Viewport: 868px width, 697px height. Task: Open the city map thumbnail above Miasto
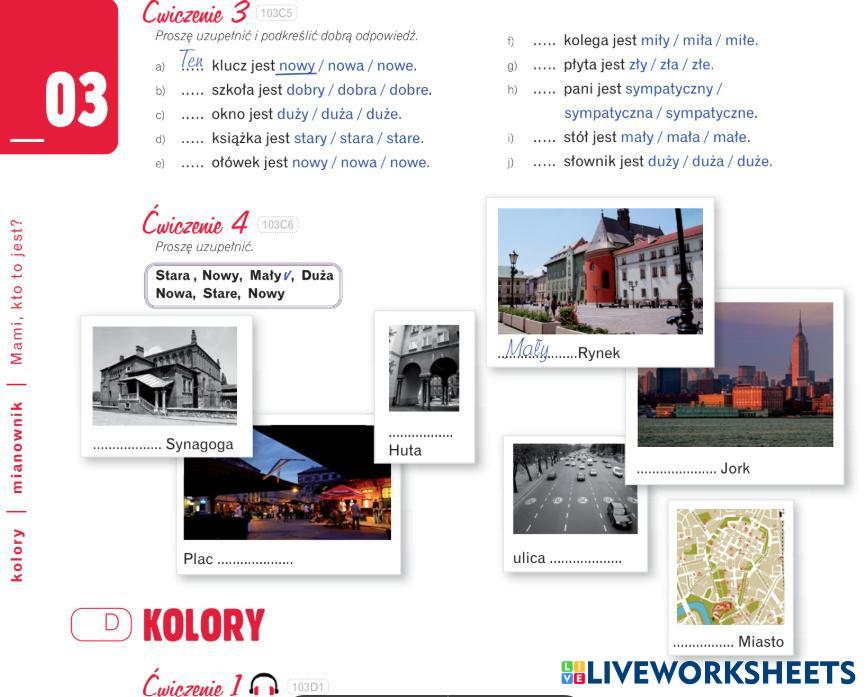(x=729, y=567)
